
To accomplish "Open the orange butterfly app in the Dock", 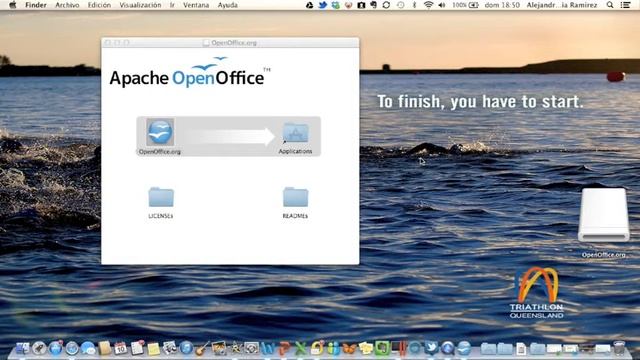I will (x=349, y=348).
